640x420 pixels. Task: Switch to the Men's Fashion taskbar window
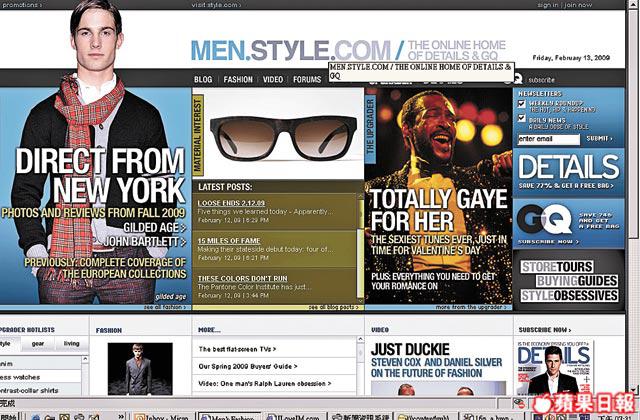point(229,417)
